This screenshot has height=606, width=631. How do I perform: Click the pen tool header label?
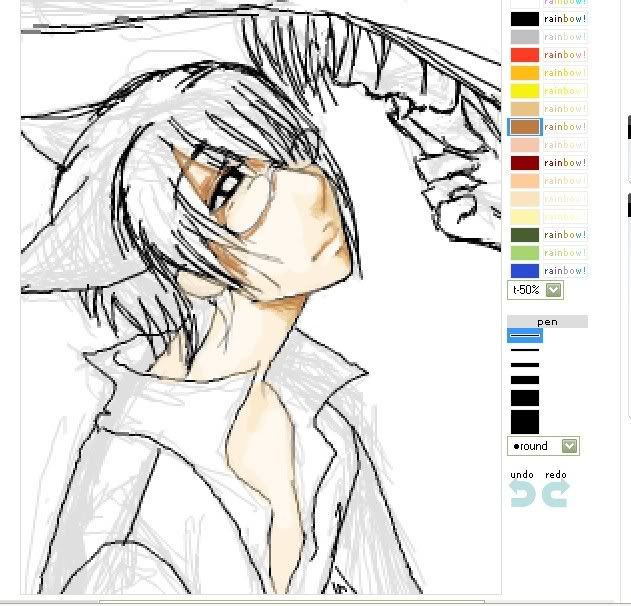pos(547,322)
